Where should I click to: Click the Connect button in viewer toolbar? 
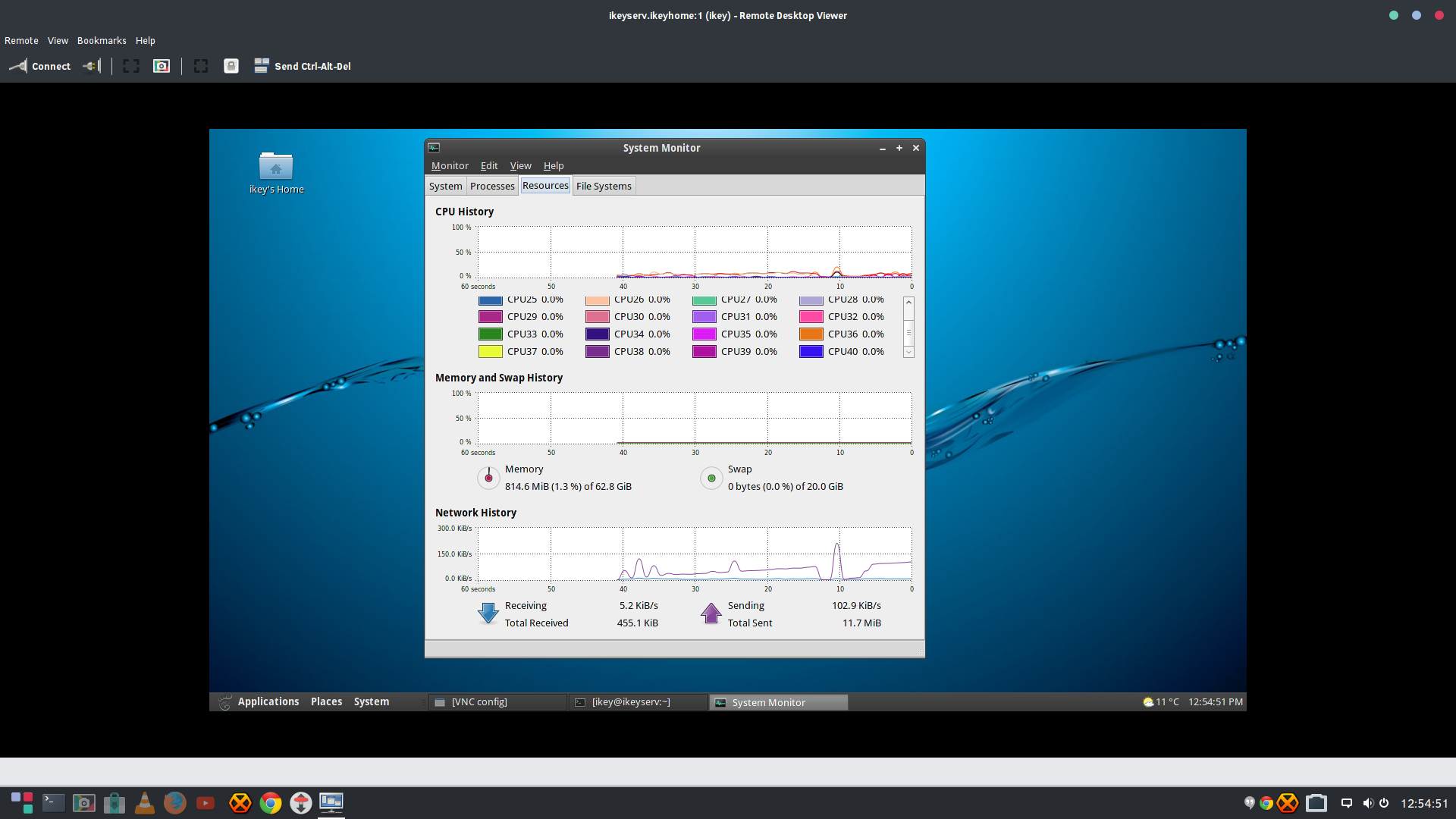click(39, 66)
